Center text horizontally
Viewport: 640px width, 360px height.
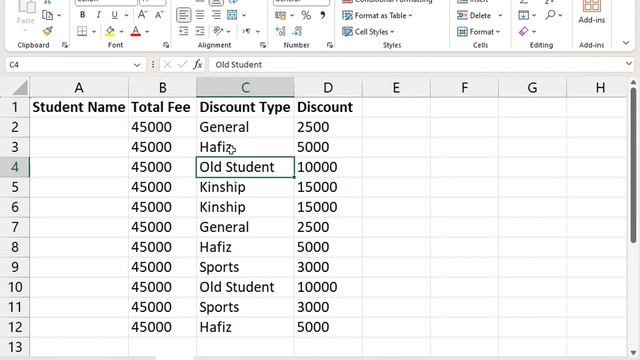click(200, 15)
